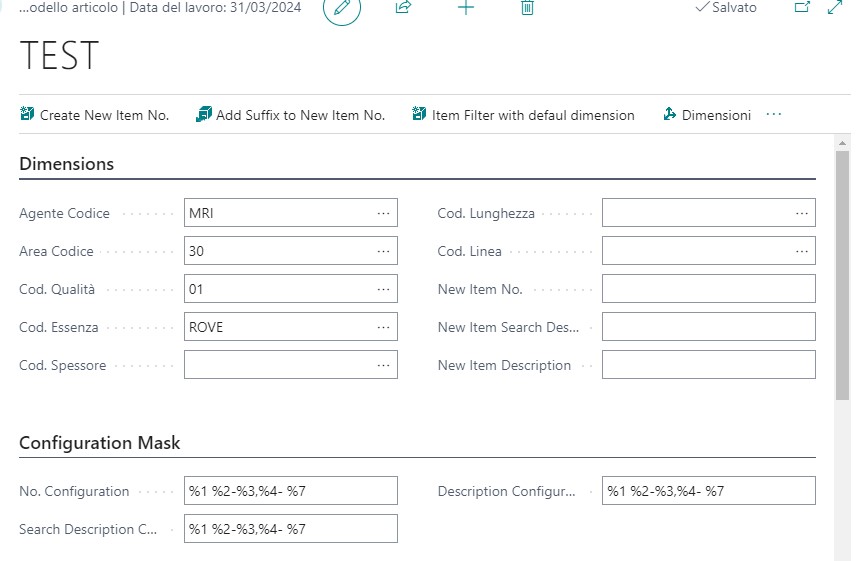Click the pencil edit icon

pyautogui.click(x=342, y=8)
